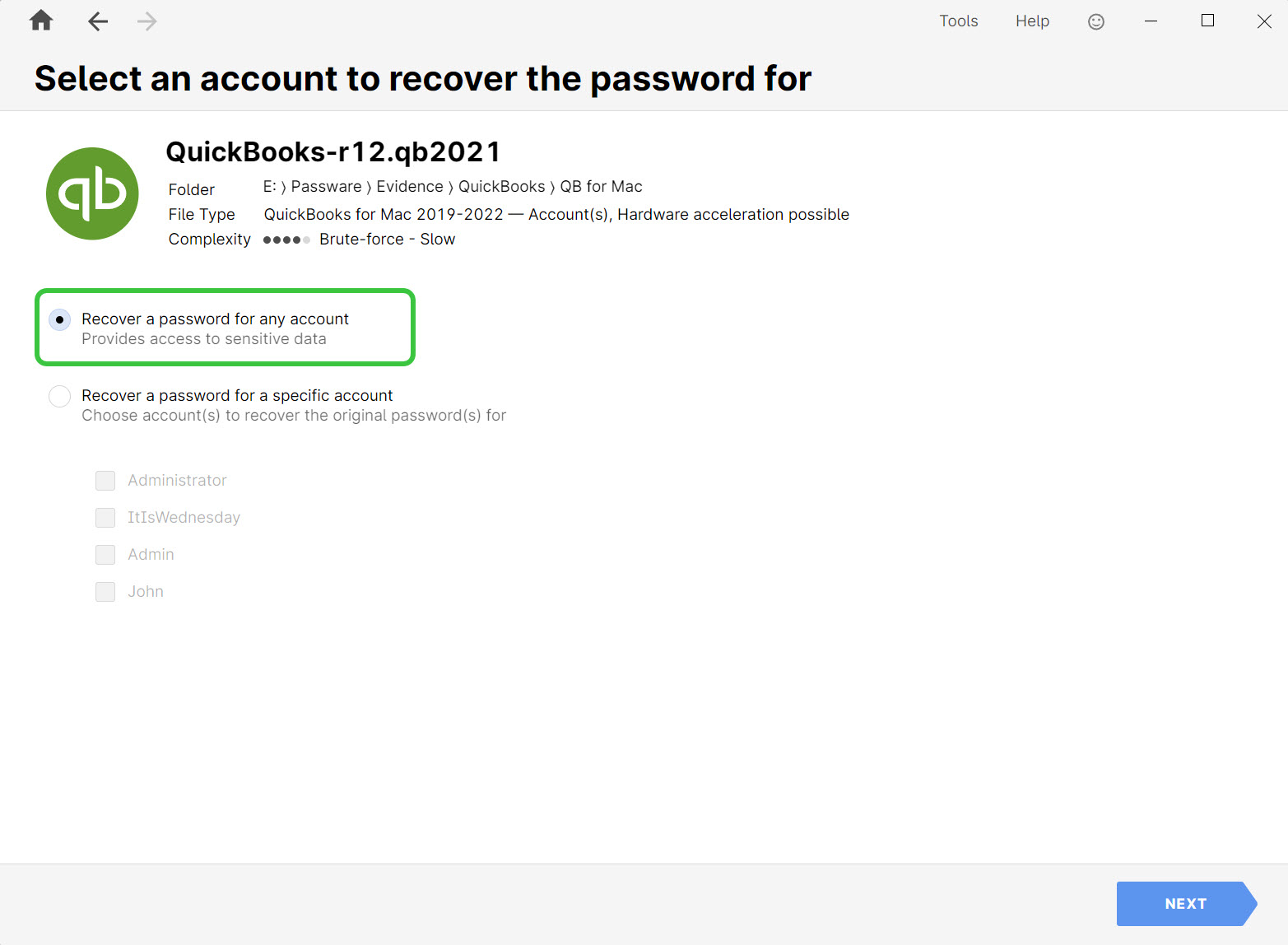1288x945 pixels.
Task: Open the Help menu
Action: coord(1032,21)
